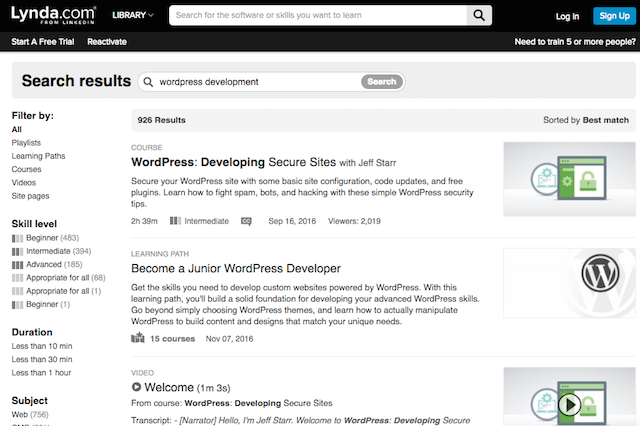The width and height of the screenshot is (640, 426).
Task: Filter results by Learning Paths
Action: (x=38, y=156)
